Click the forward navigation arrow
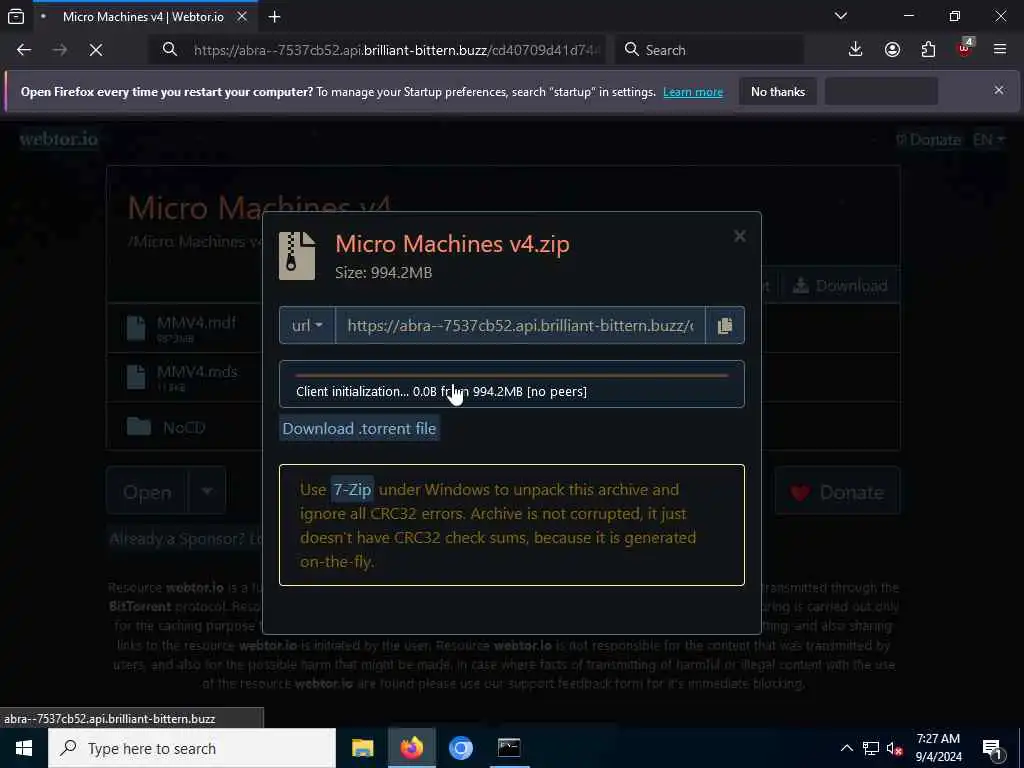Screen dimensions: 1024x768 (x=60, y=50)
